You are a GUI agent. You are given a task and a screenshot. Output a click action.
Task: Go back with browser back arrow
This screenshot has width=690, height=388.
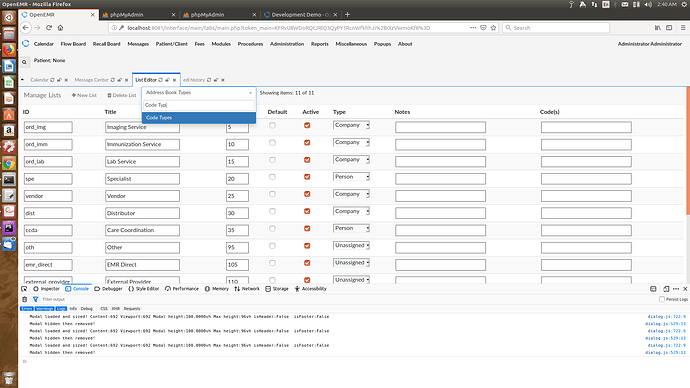(26, 28)
